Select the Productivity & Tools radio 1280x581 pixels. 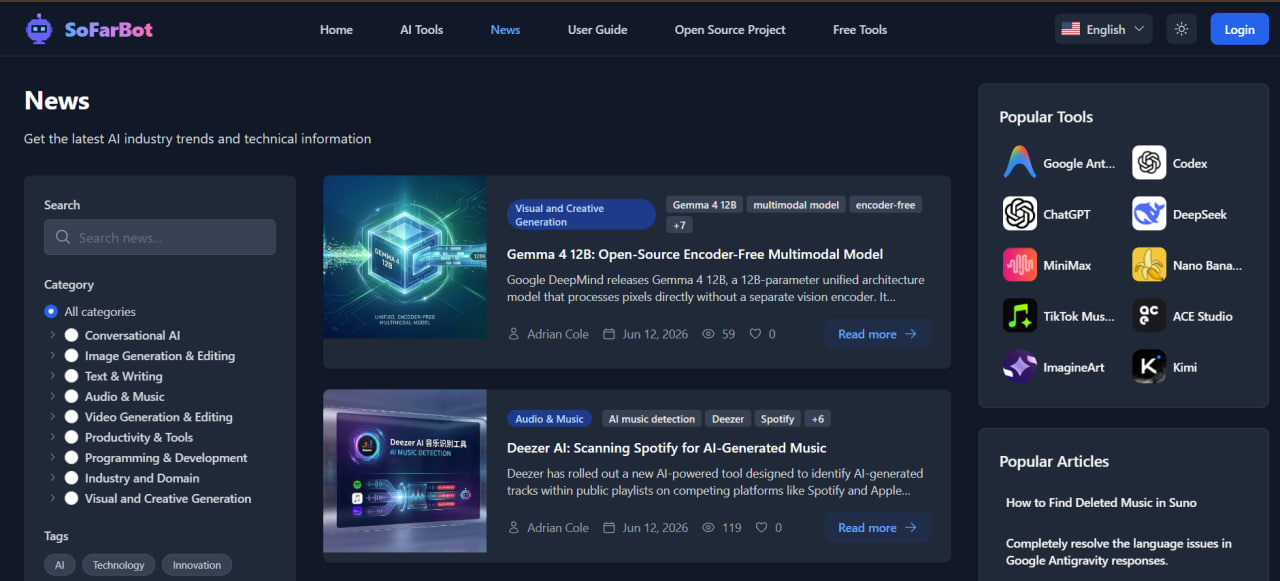(71, 437)
